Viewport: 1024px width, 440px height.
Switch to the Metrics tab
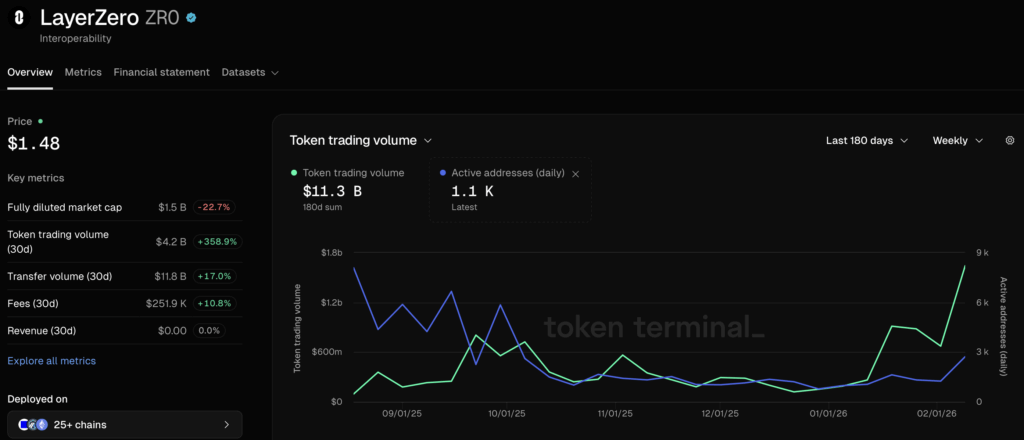(83, 72)
